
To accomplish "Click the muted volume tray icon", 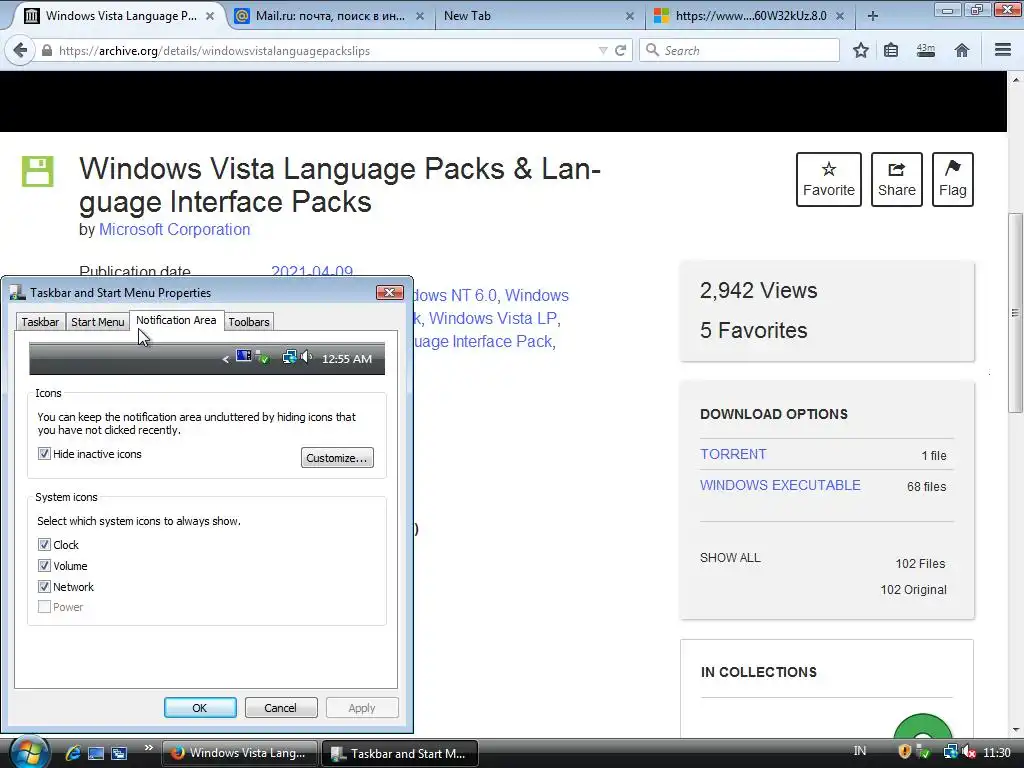I will pyautogui.click(x=969, y=752).
